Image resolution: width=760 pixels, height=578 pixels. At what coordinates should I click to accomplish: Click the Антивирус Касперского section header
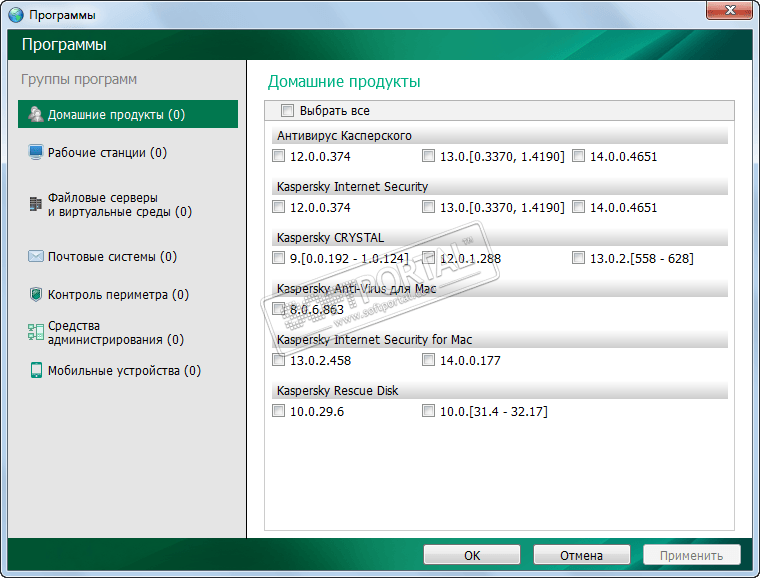point(500,136)
